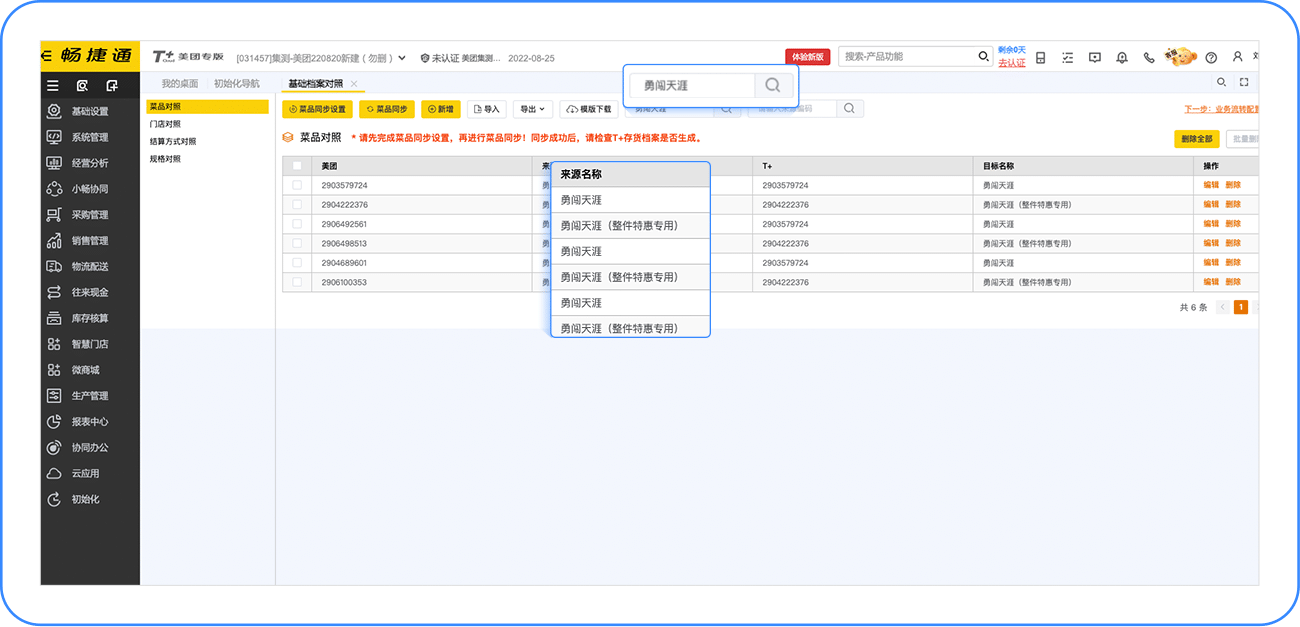Viewport: 1300px width, 627px height.
Task: Expand the 导出 export dropdown
Action: pos(532,109)
